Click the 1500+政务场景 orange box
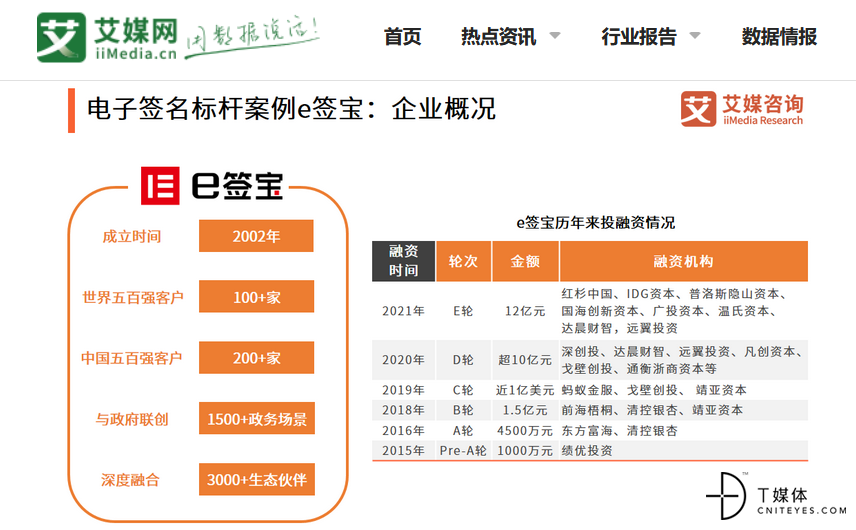The width and height of the screenshot is (856, 530). (257, 418)
